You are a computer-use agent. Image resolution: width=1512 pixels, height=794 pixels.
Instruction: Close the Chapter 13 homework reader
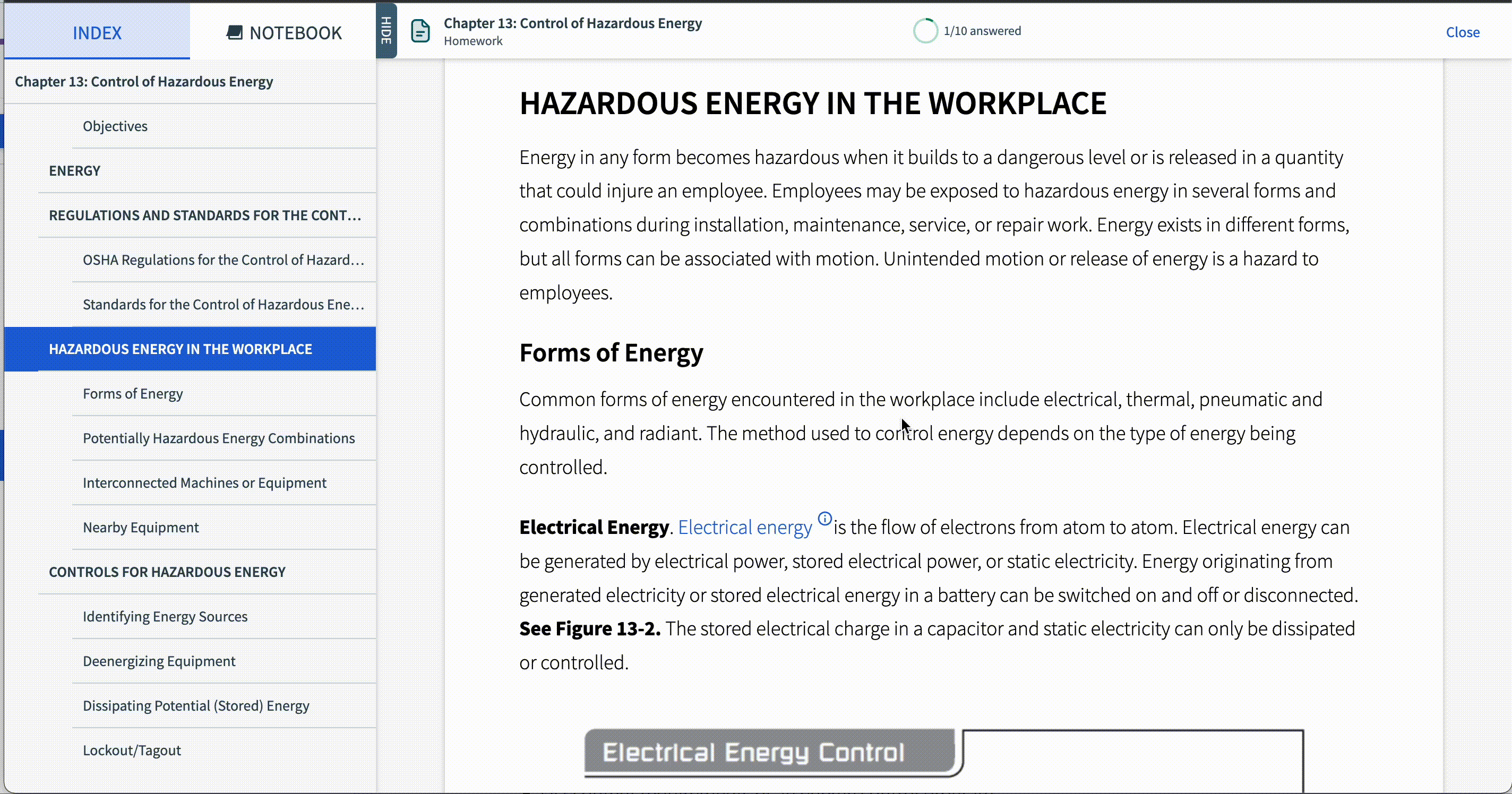pos(1463,32)
